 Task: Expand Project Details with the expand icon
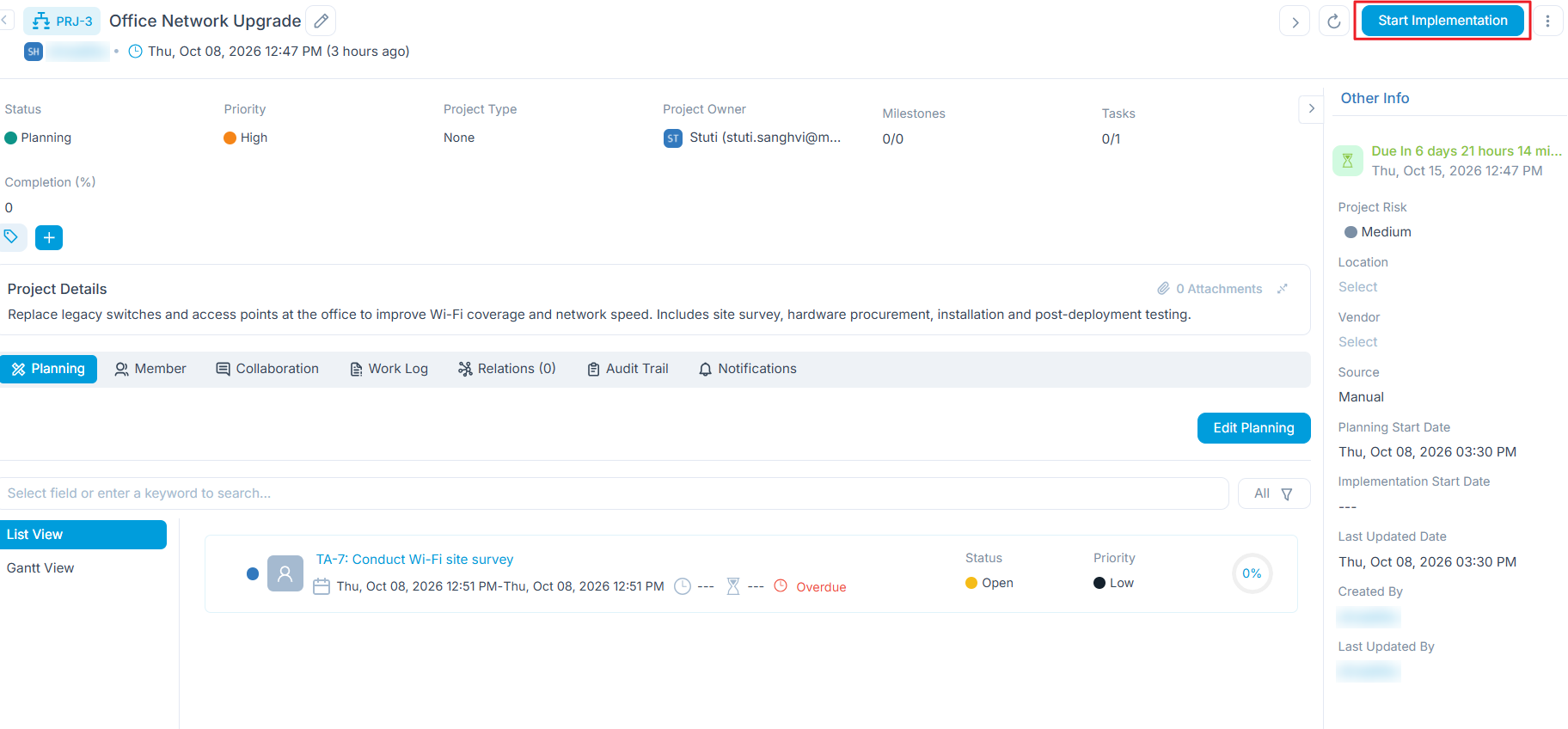1283,289
